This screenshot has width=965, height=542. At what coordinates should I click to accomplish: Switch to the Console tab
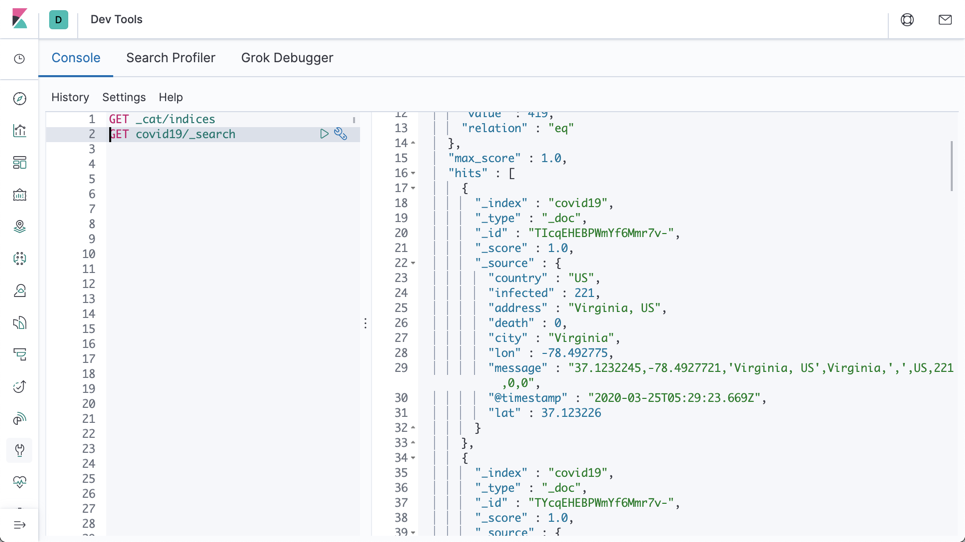pos(76,58)
